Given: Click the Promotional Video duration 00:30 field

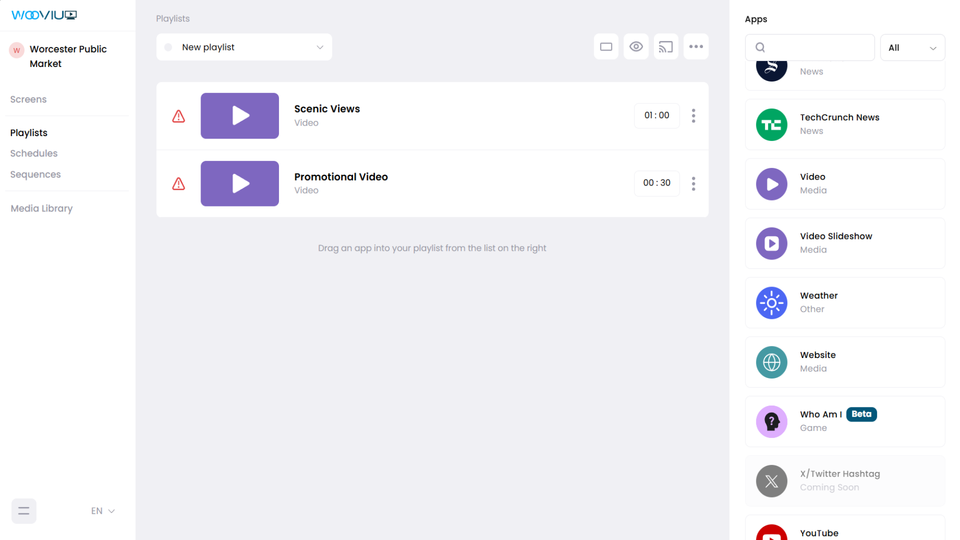Looking at the screenshot, I should pyautogui.click(x=656, y=183).
